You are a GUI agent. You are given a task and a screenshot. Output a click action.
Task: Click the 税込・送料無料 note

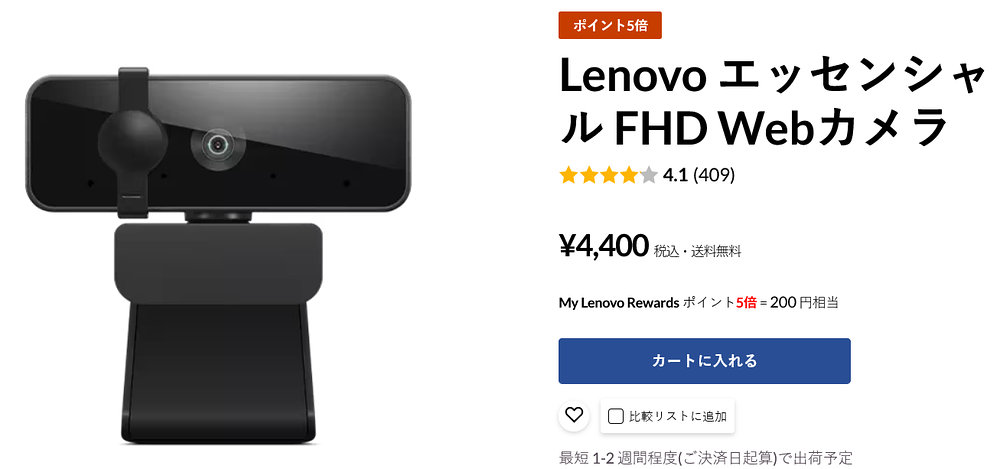[x=698, y=252]
